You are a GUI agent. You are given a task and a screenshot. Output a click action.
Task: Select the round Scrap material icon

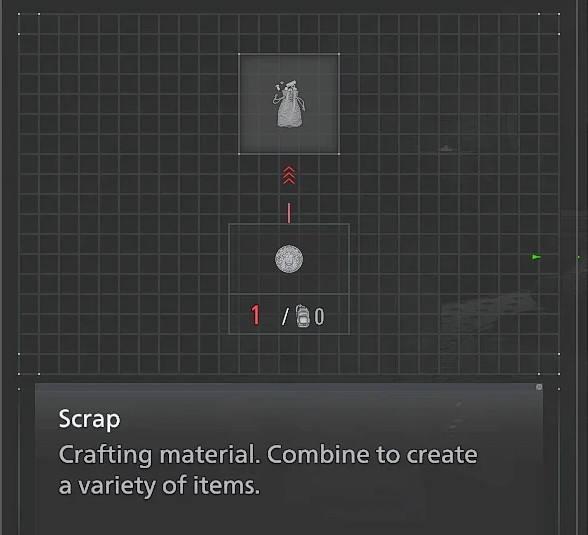(289, 259)
